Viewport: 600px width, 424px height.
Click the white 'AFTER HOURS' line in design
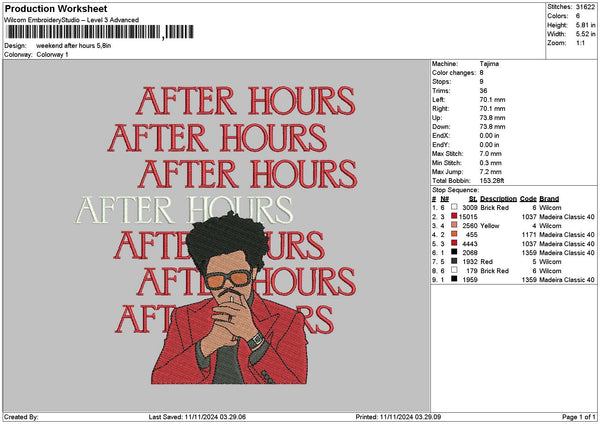pos(184,210)
